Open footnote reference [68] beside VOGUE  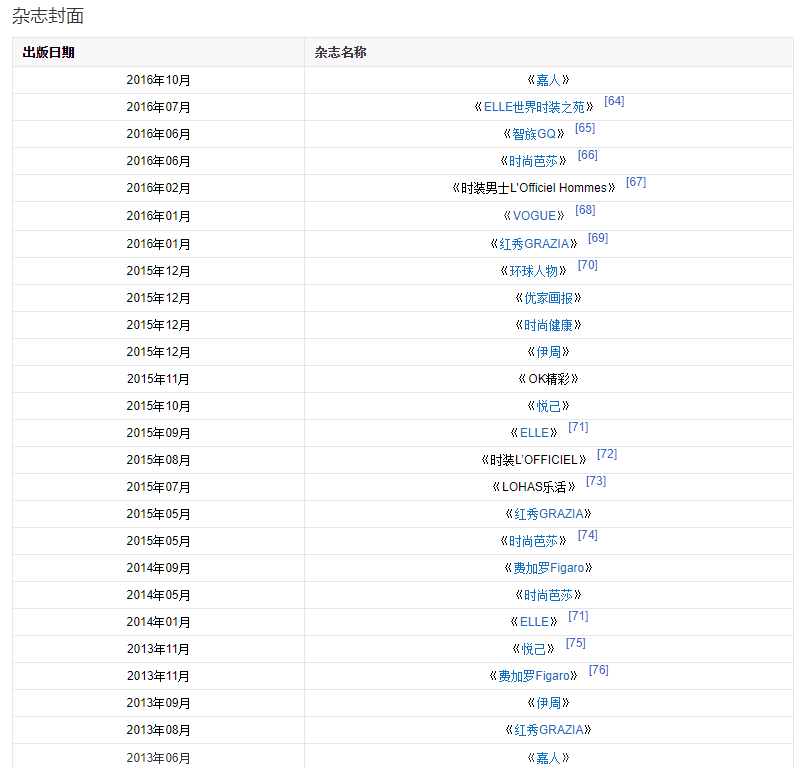point(585,210)
